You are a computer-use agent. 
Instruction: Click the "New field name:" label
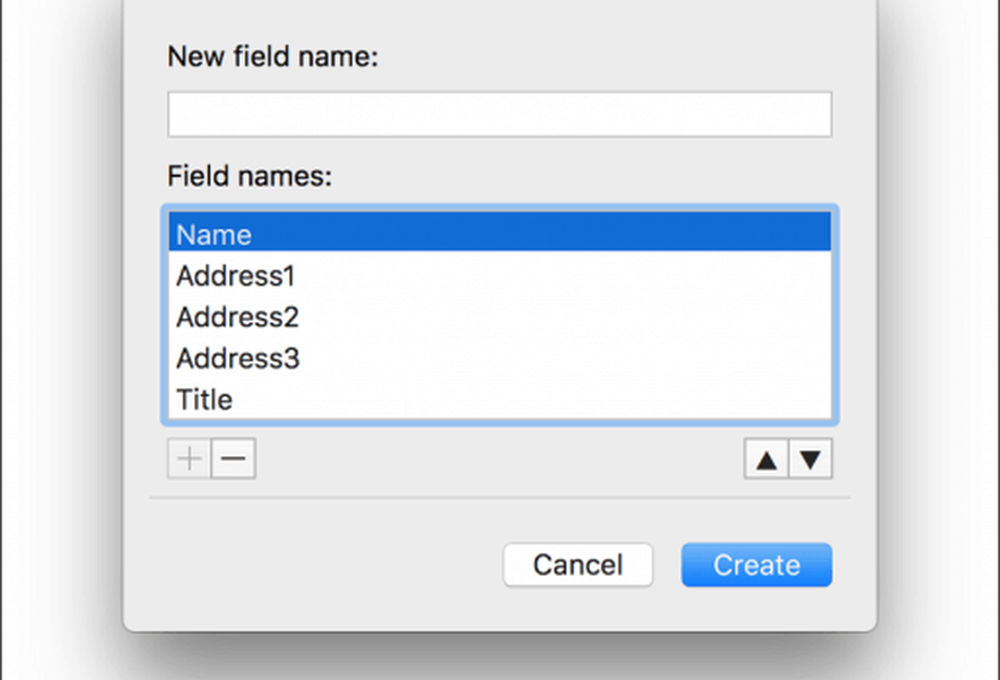(x=273, y=57)
